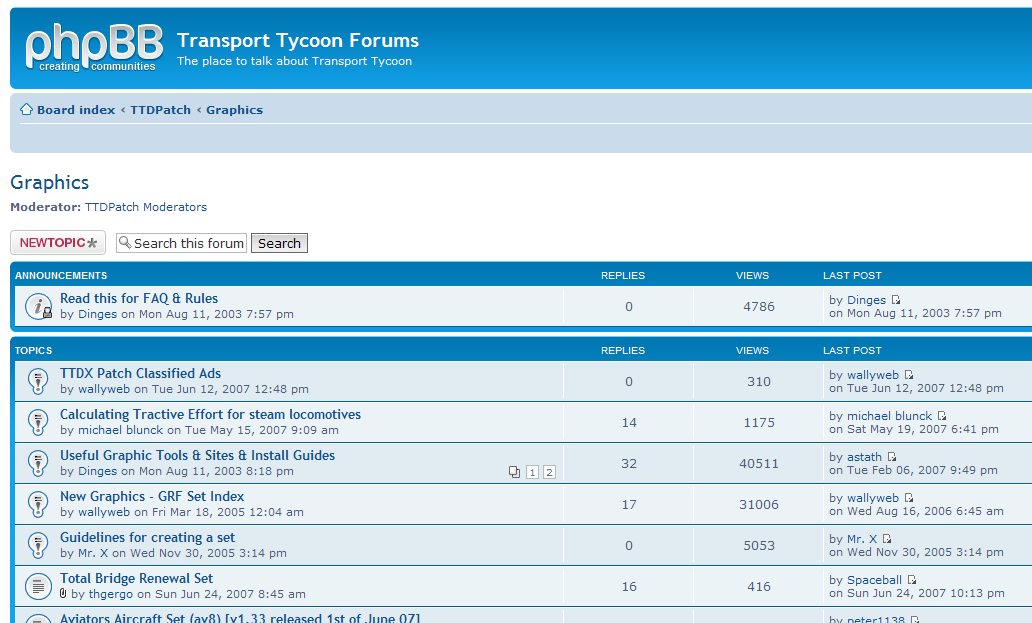View latest post icon next to Spaceball
The height and width of the screenshot is (623, 1032).
coord(912,580)
